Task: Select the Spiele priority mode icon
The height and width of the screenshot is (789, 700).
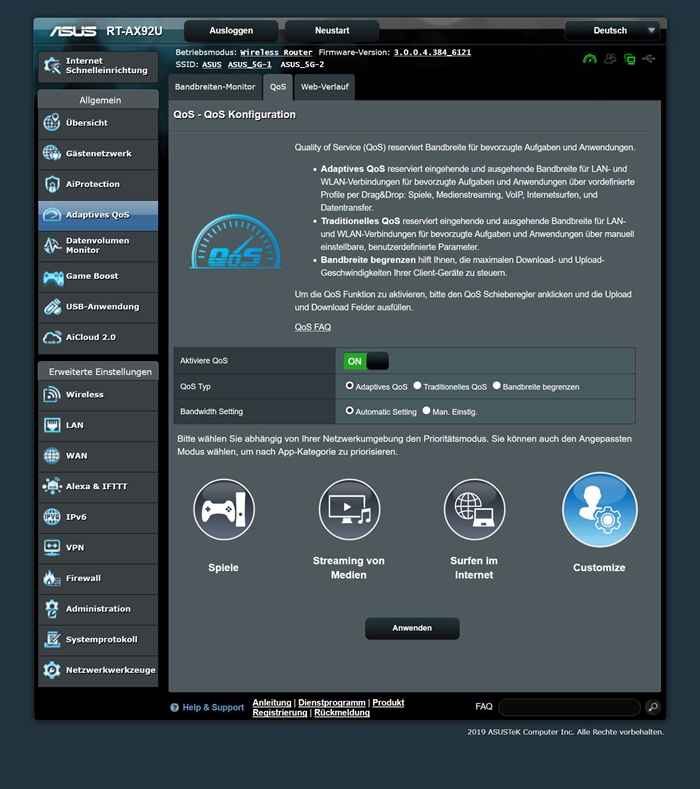Action: coord(224,509)
